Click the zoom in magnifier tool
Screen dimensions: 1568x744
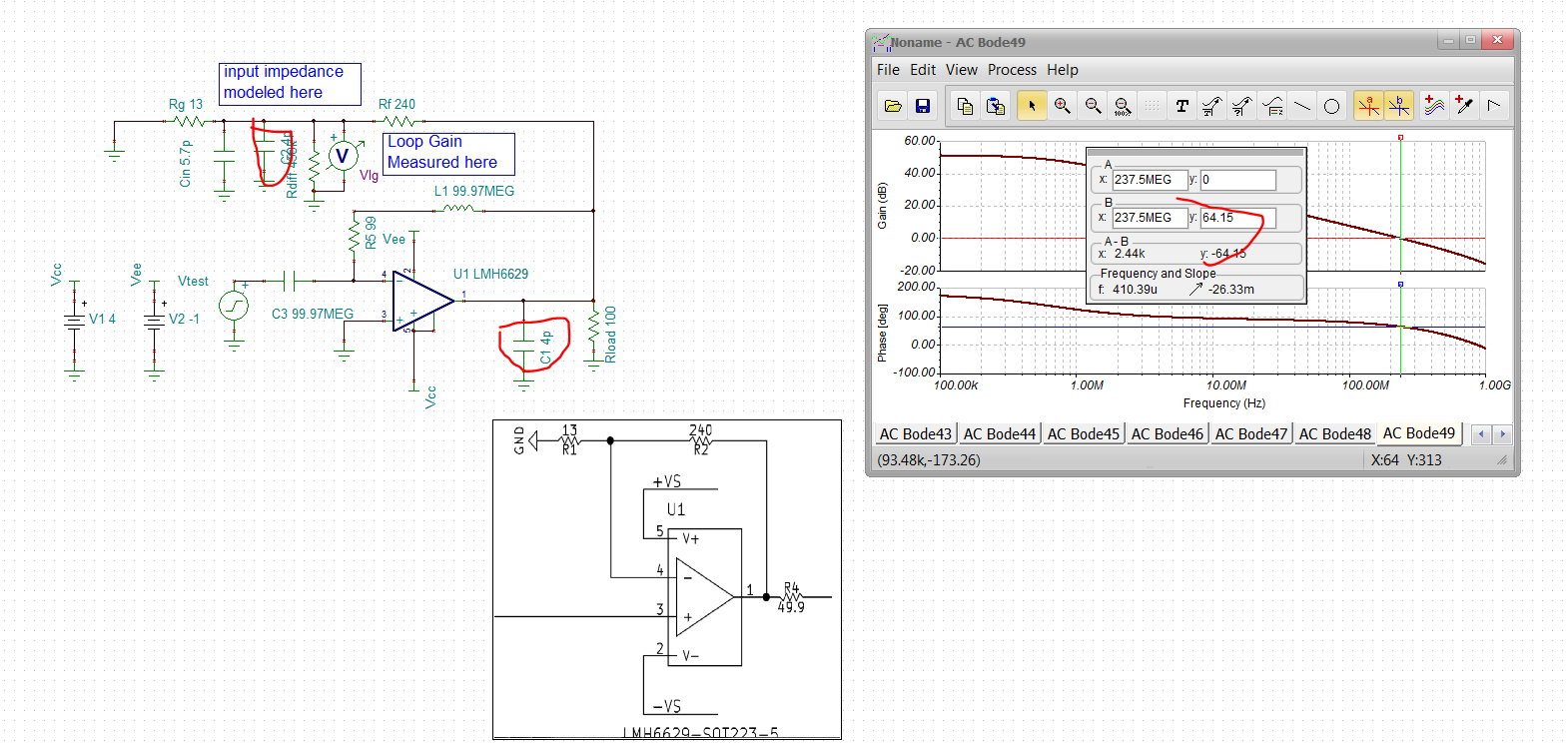1063,106
